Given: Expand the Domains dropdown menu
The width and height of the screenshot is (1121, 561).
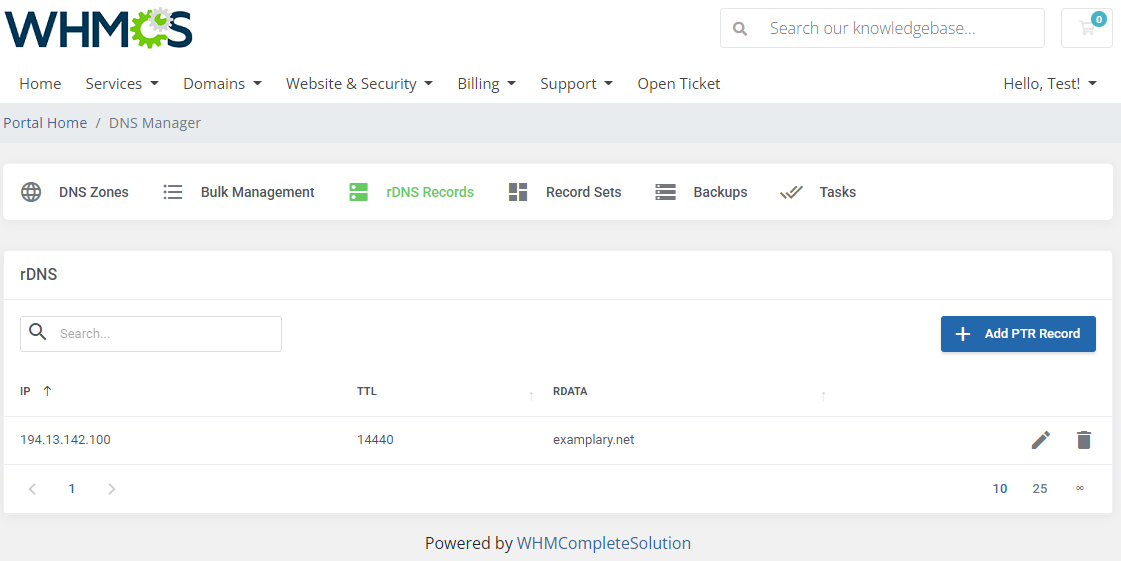Looking at the screenshot, I should [222, 84].
